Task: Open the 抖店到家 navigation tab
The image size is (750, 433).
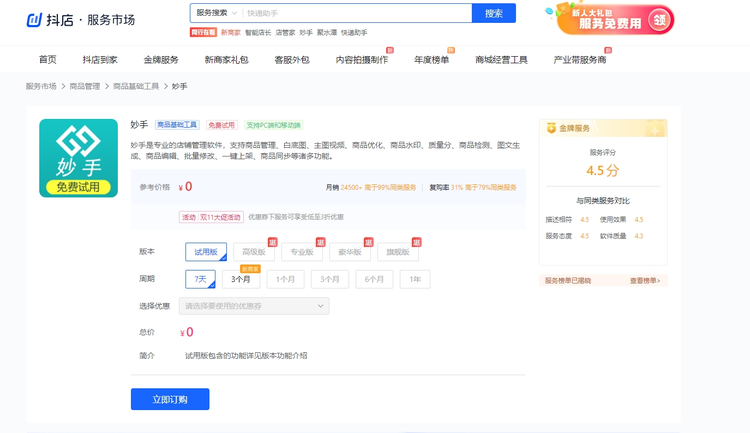Action: pyautogui.click(x=100, y=60)
